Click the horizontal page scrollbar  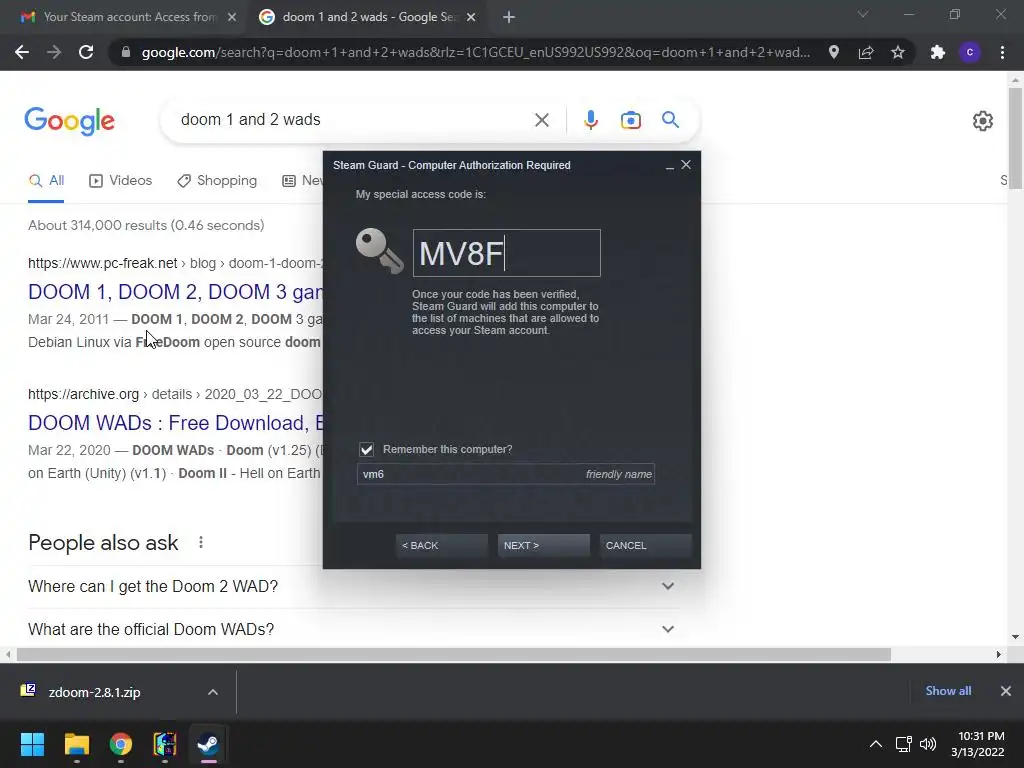click(454, 654)
